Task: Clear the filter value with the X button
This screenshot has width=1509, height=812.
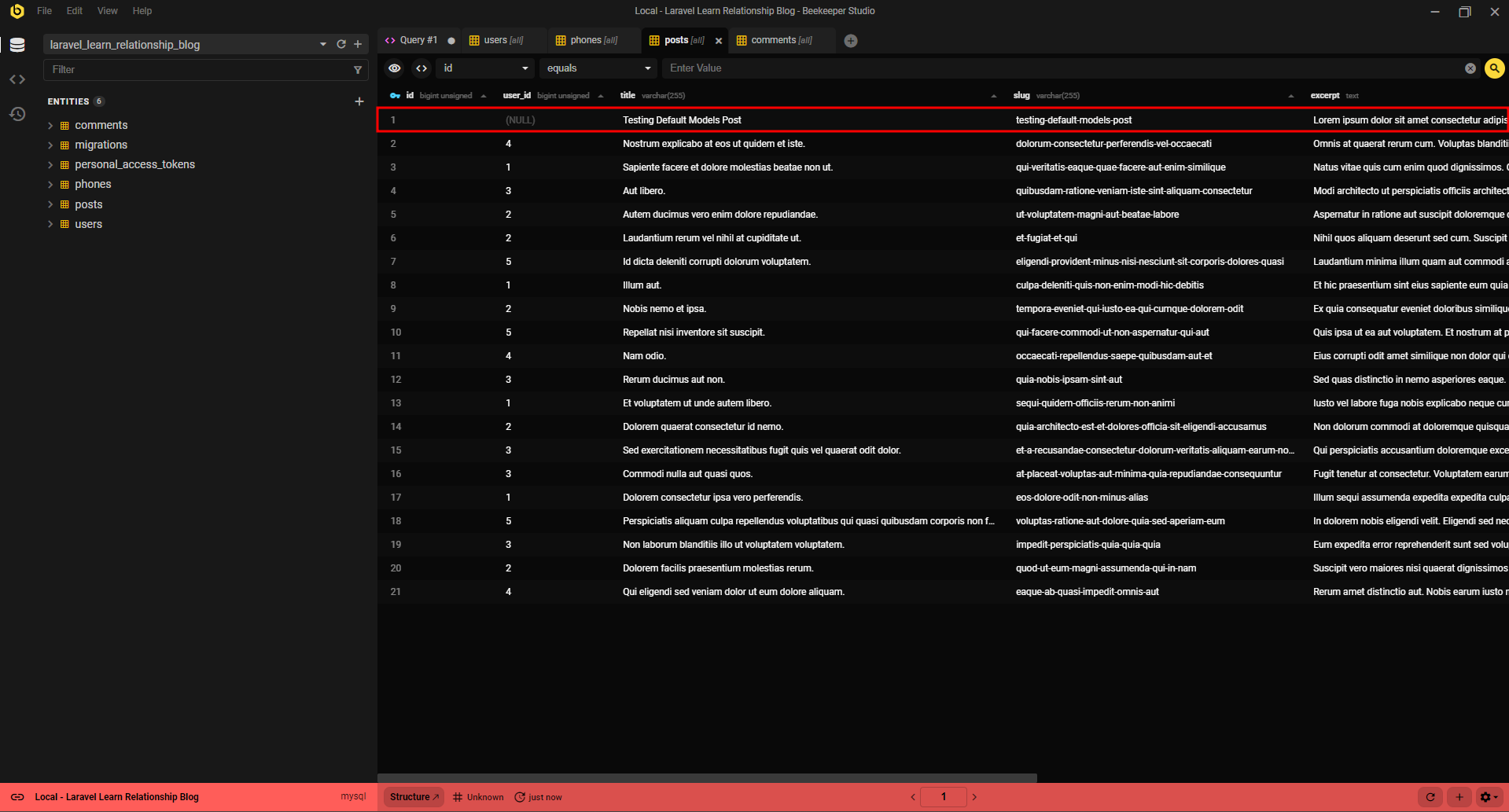Action: [x=1470, y=68]
